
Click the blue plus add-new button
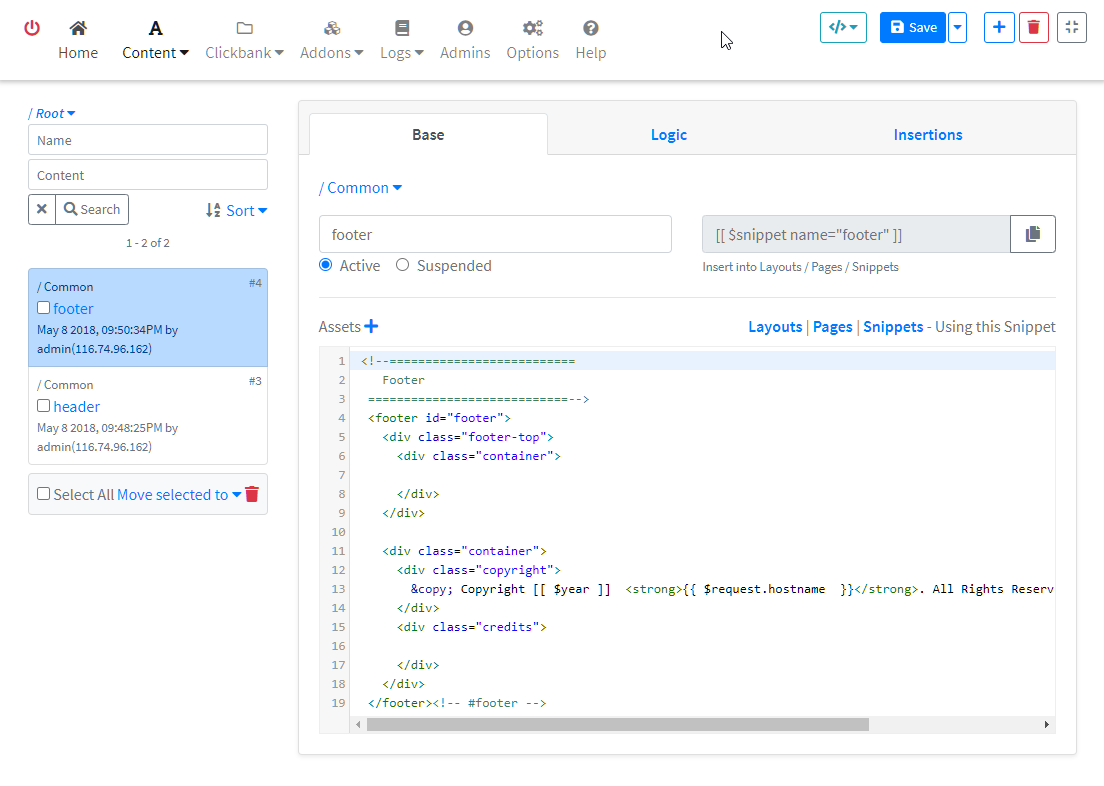tap(999, 28)
